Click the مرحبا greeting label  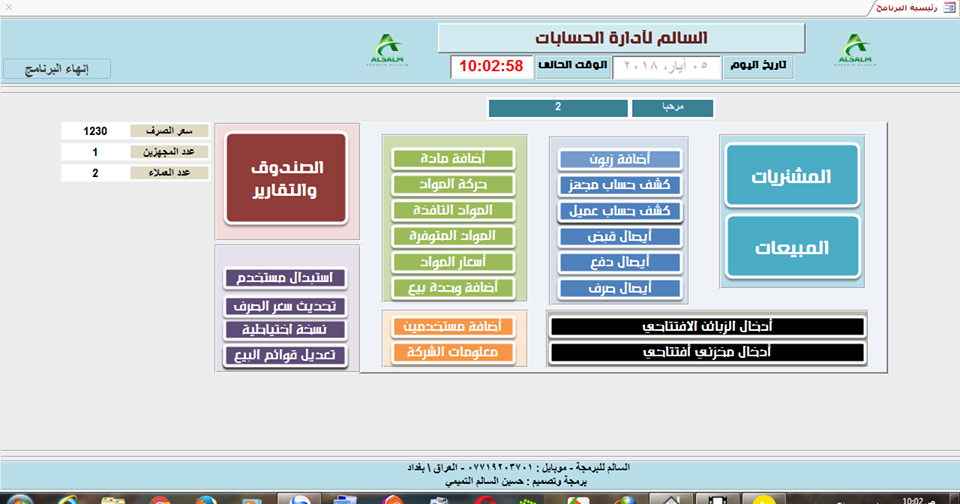coord(673,107)
